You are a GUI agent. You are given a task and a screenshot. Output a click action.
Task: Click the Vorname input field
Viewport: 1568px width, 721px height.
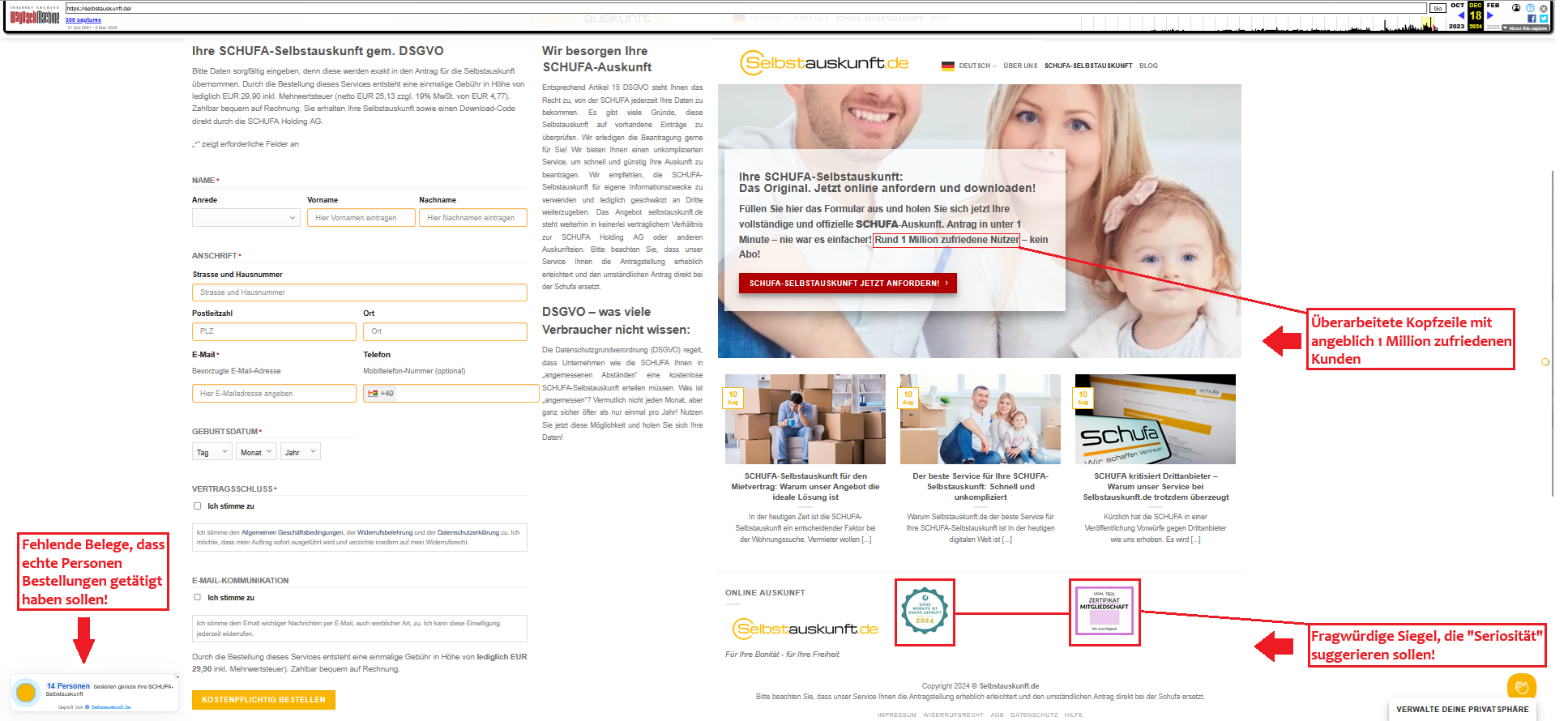pos(361,217)
